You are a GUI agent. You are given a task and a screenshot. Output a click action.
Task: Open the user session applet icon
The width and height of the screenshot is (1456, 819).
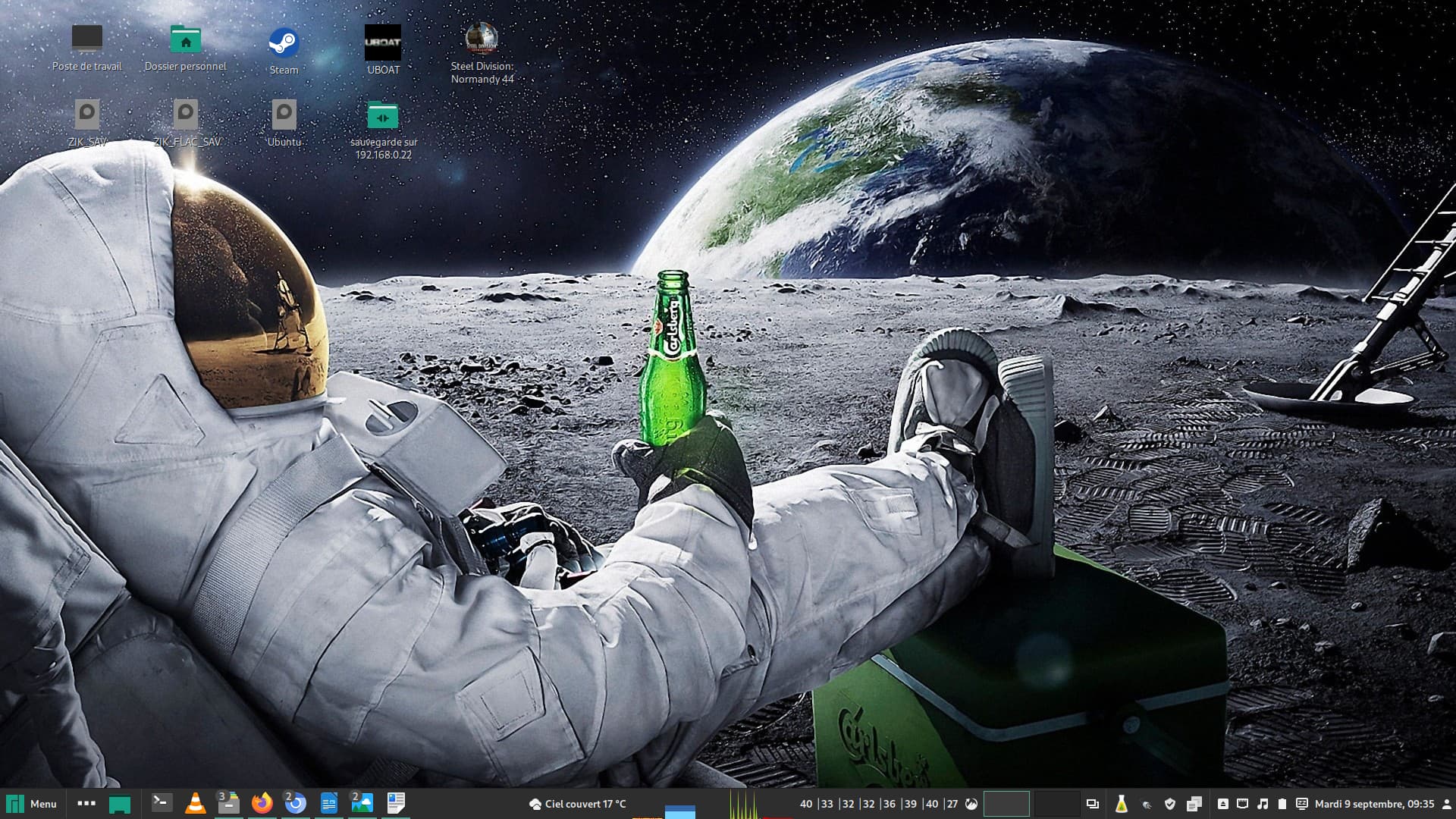(x=1446, y=804)
